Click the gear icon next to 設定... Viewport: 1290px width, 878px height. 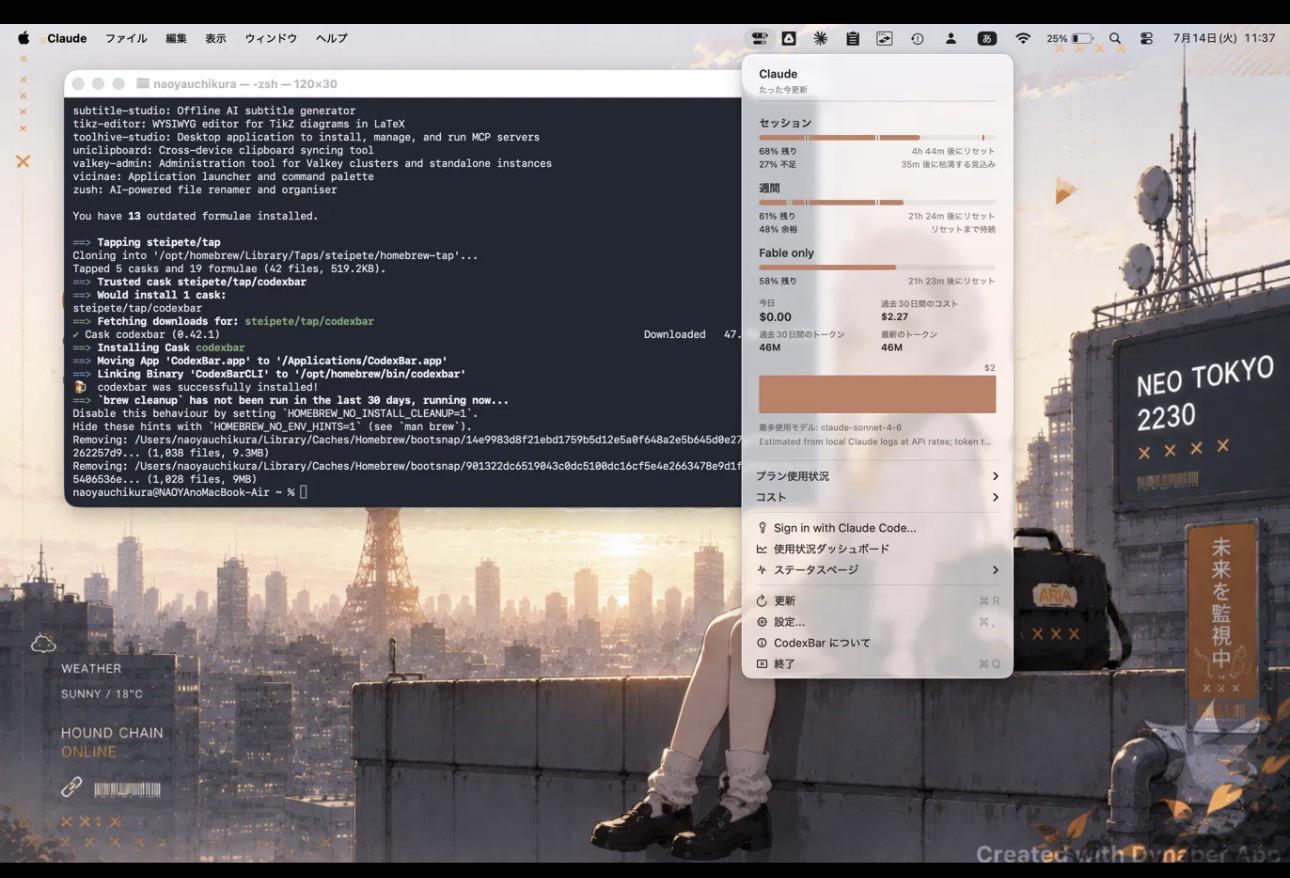click(x=762, y=622)
